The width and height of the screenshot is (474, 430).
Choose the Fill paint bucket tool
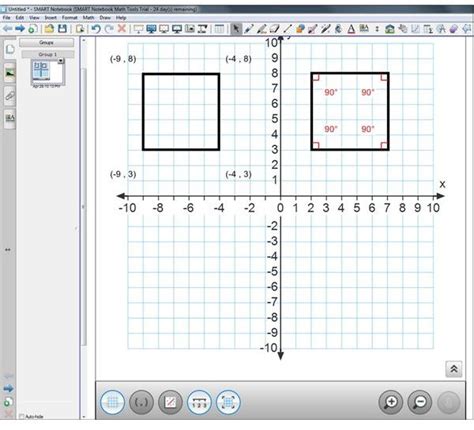[338, 29]
